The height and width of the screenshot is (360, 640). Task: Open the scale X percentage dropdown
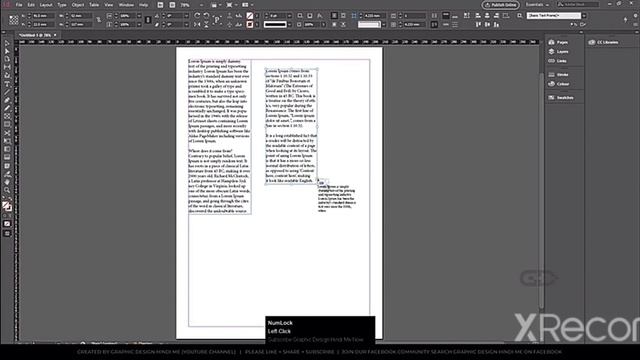click(139, 16)
